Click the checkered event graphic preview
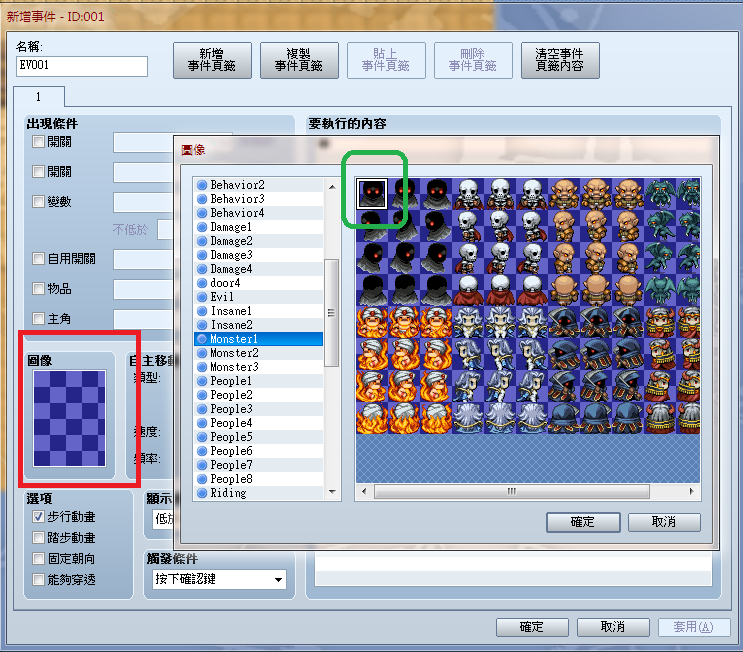The height and width of the screenshot is (652, 743). tap(69, 418)
